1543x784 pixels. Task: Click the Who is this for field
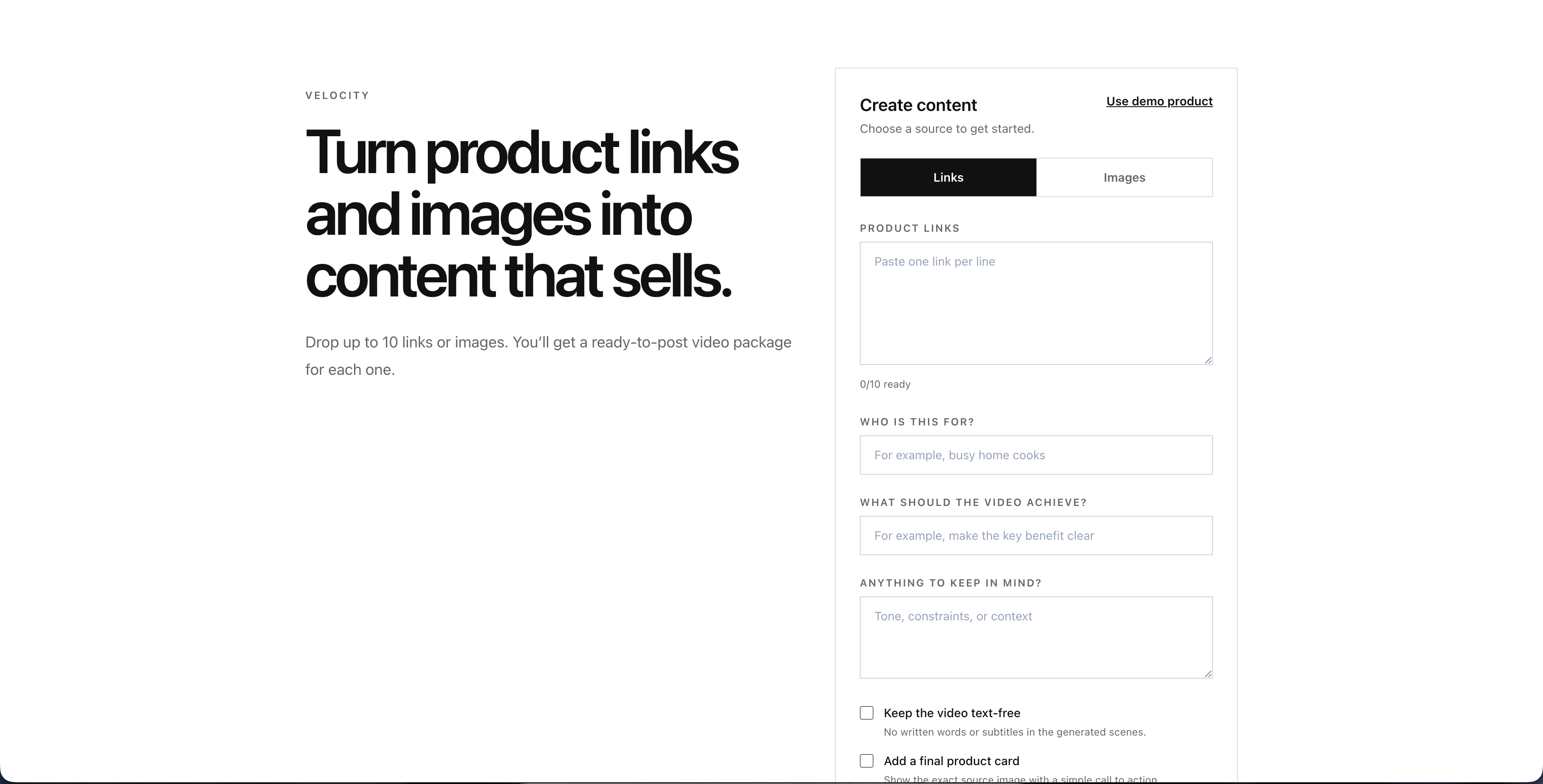tap(1036, 455)
